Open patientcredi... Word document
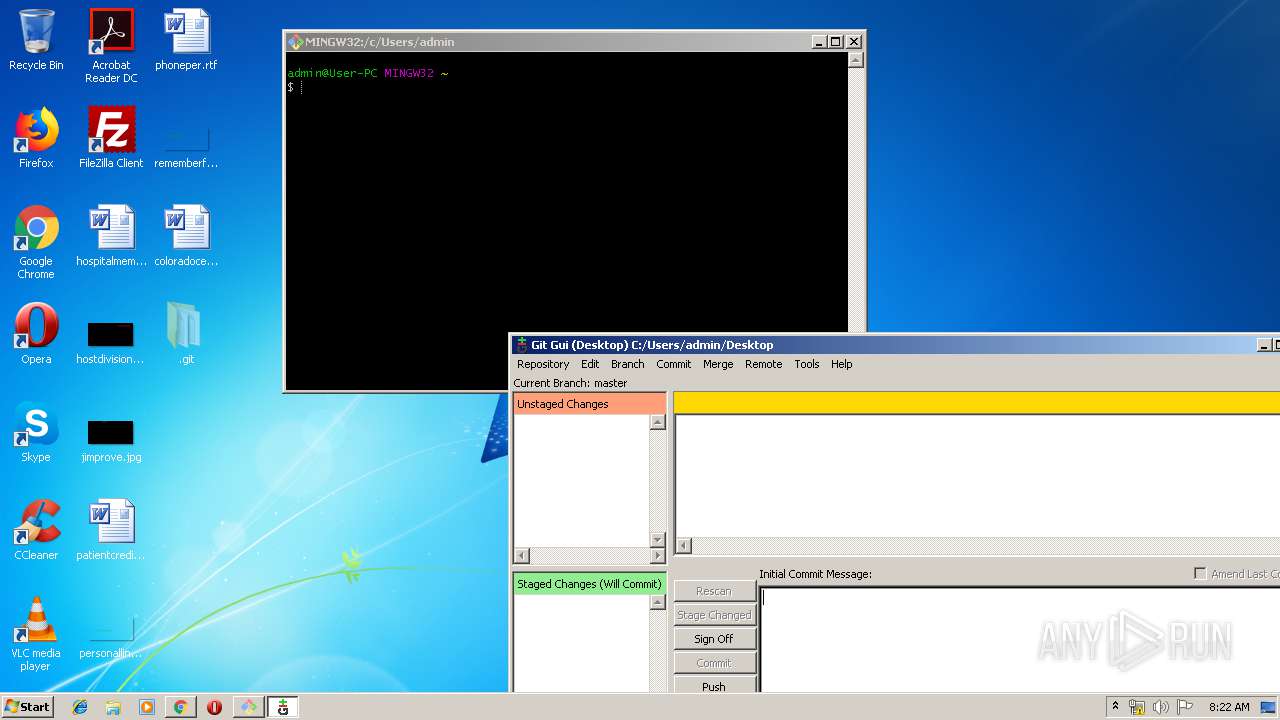This screenshot has height=720, width=1280. pos(111,530)
